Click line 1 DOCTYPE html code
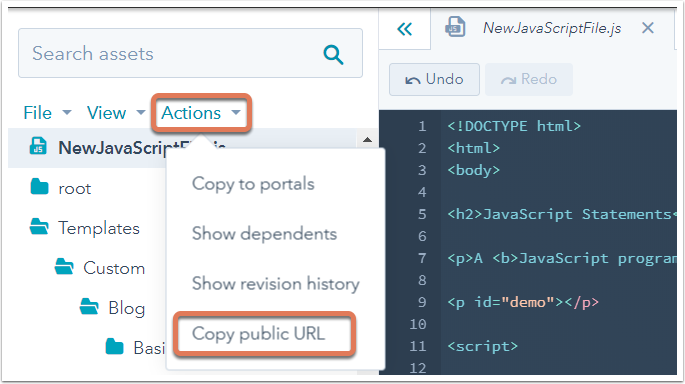Viewport: 685px width, 384px height. click(x=514, y=126)
